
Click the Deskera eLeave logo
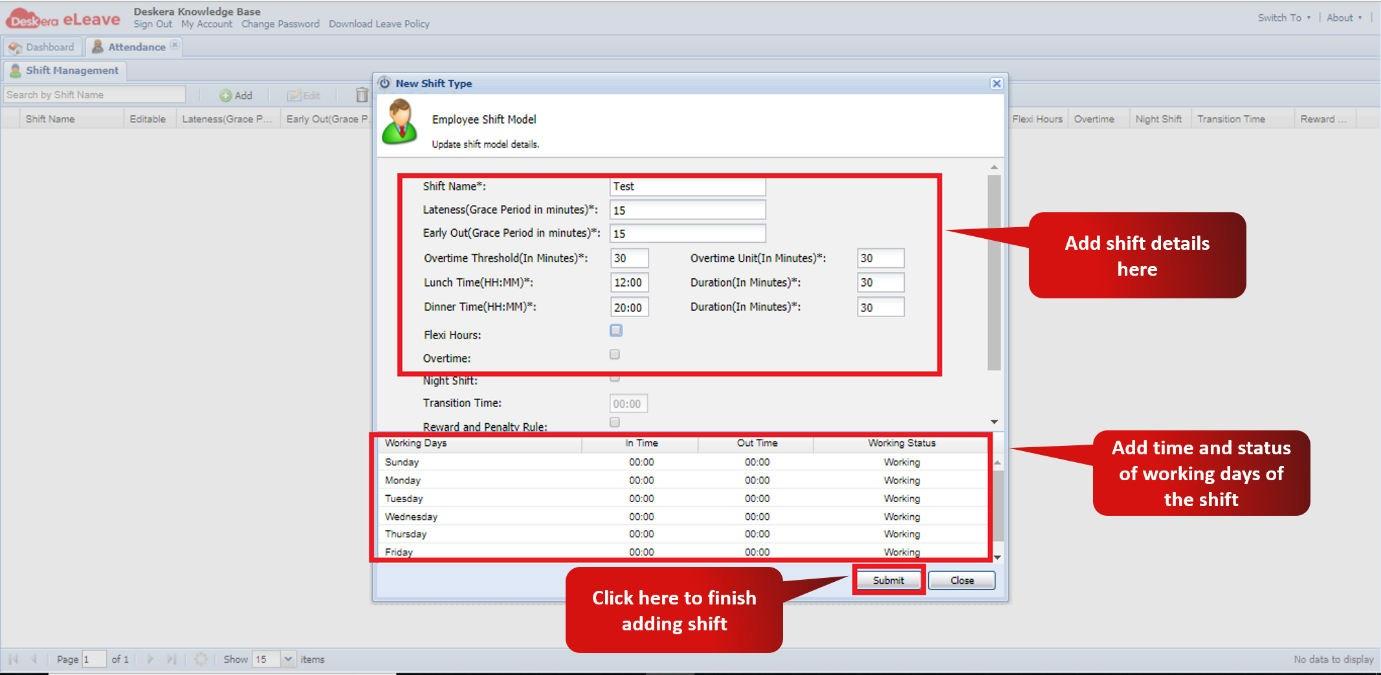click(x=63, y=17)
